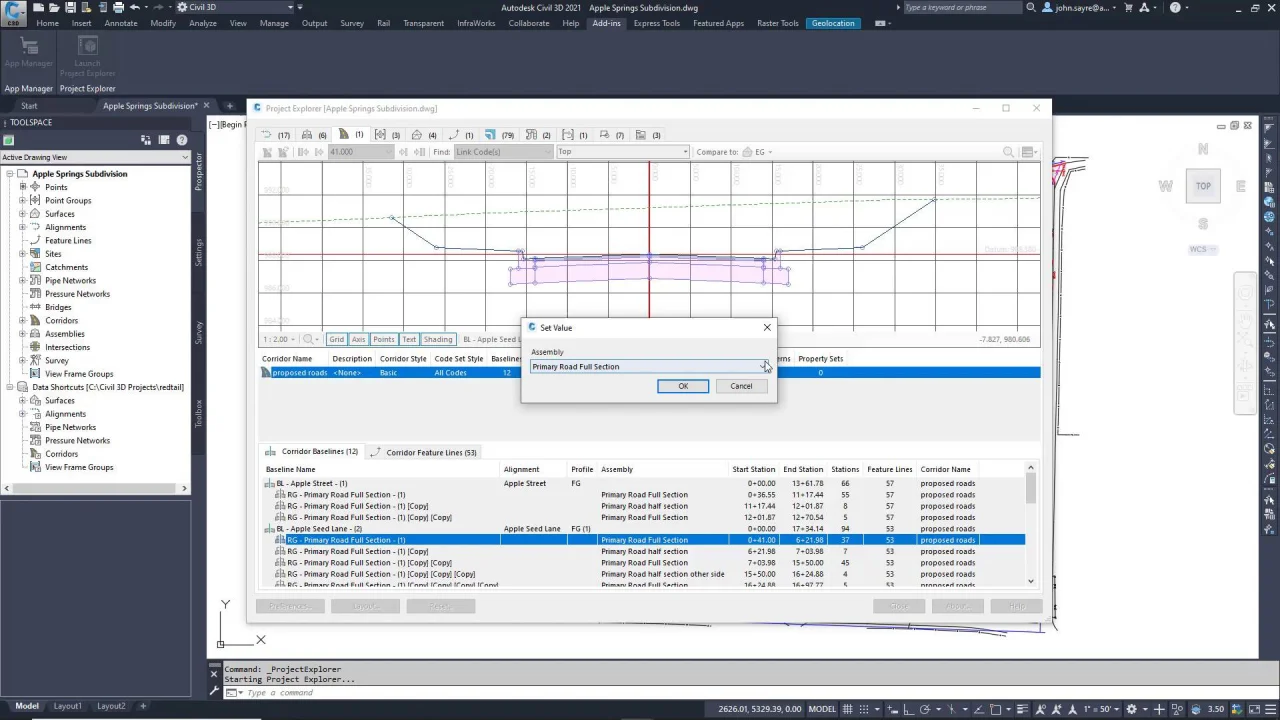This screenshot has width=1280, height=720.
Task: Click Cancel in the Set Value dialog
Action: pyautogui.click(x=741, y=386)
